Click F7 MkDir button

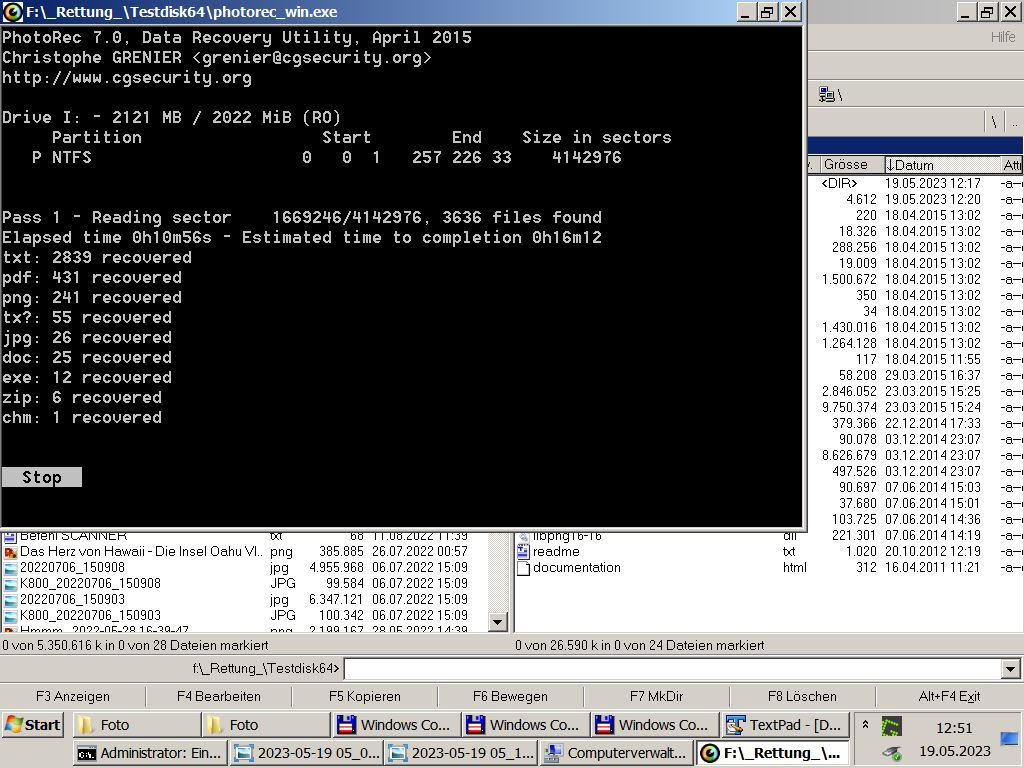[x=656, y=696]
